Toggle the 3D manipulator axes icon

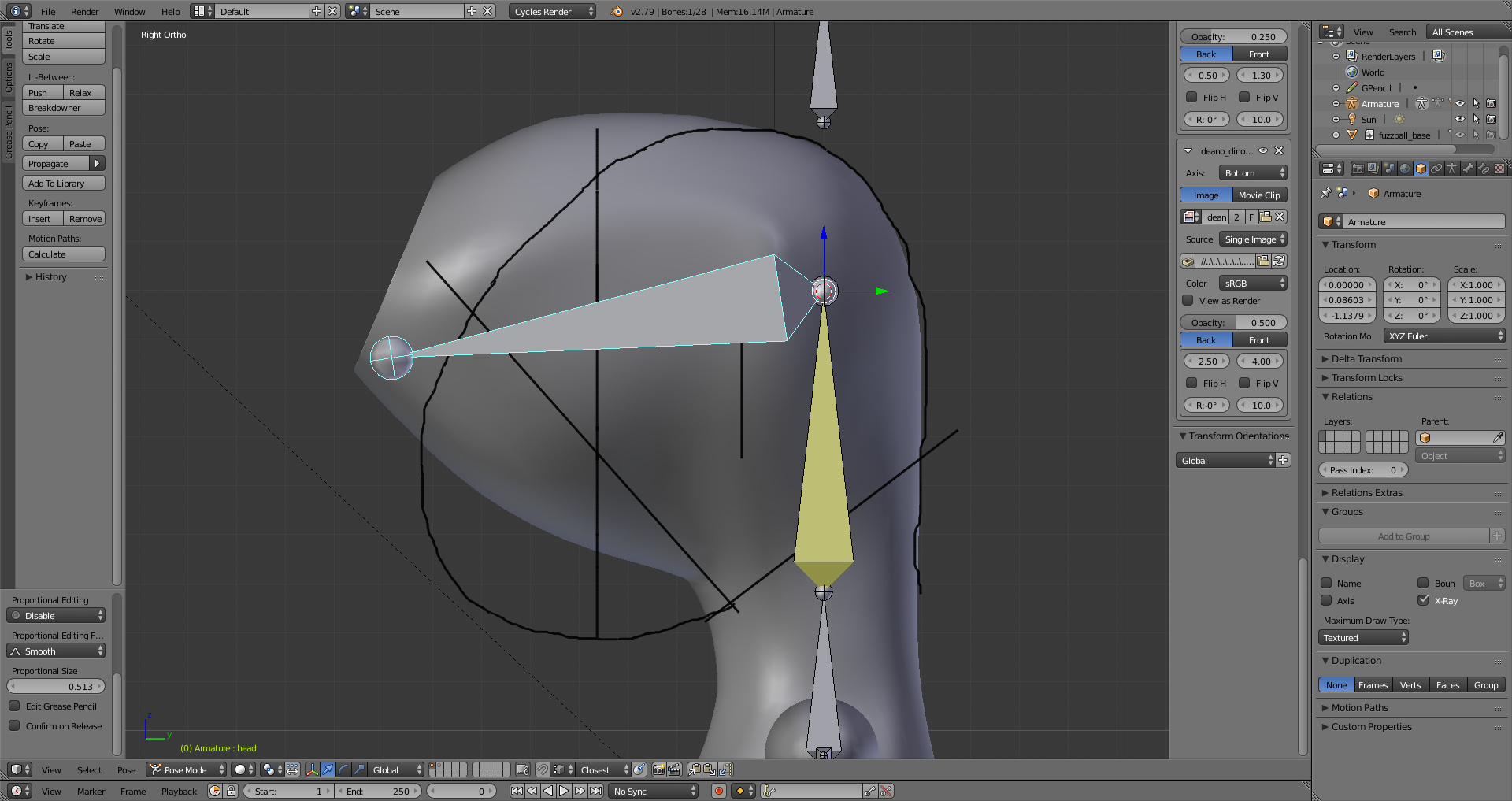312,770
